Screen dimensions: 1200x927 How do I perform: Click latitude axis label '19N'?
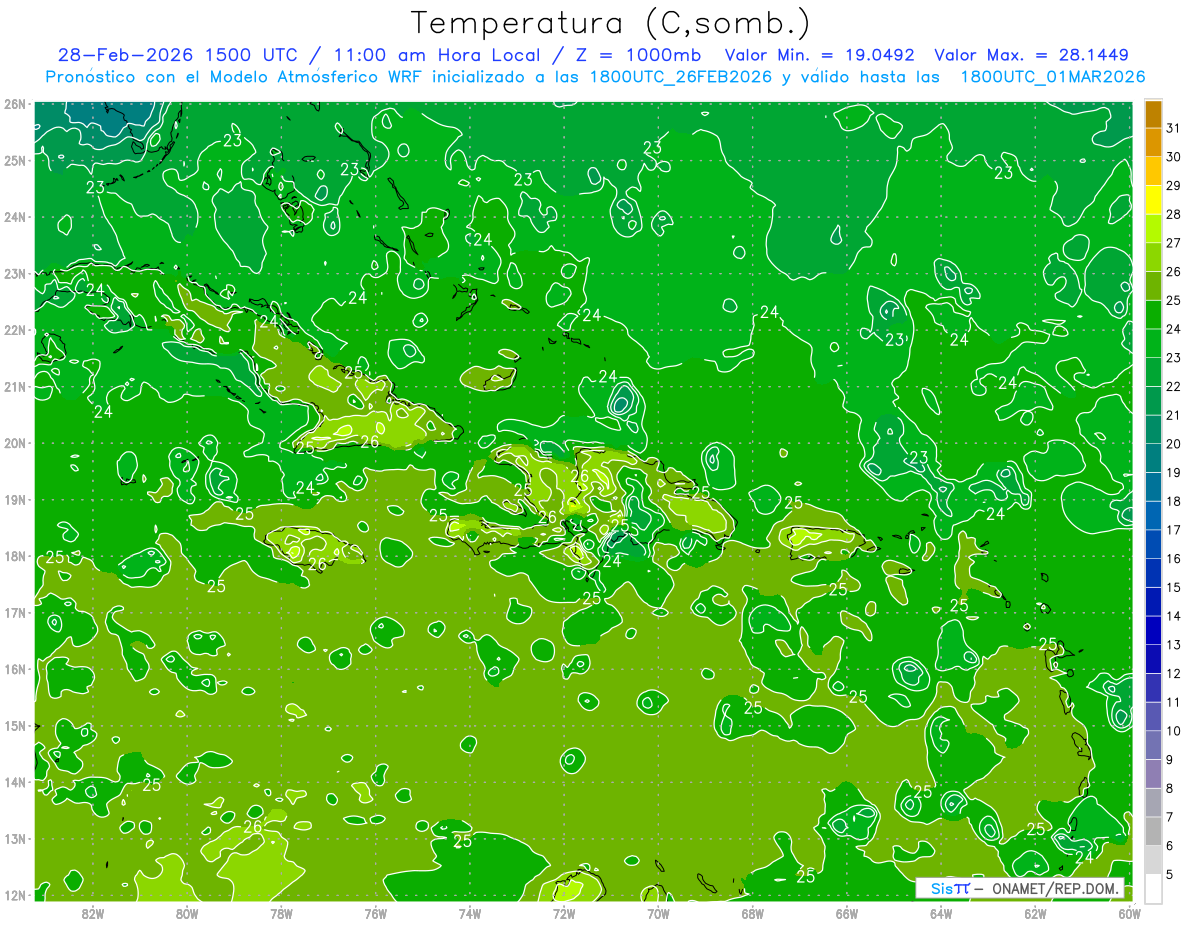pyautogui.click(x=14, y=499)
